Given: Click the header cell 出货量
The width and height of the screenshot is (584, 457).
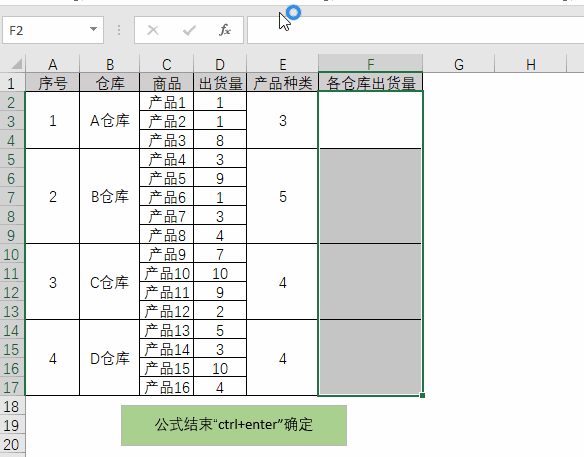Looking at the screenshot, I should (220, 83).
